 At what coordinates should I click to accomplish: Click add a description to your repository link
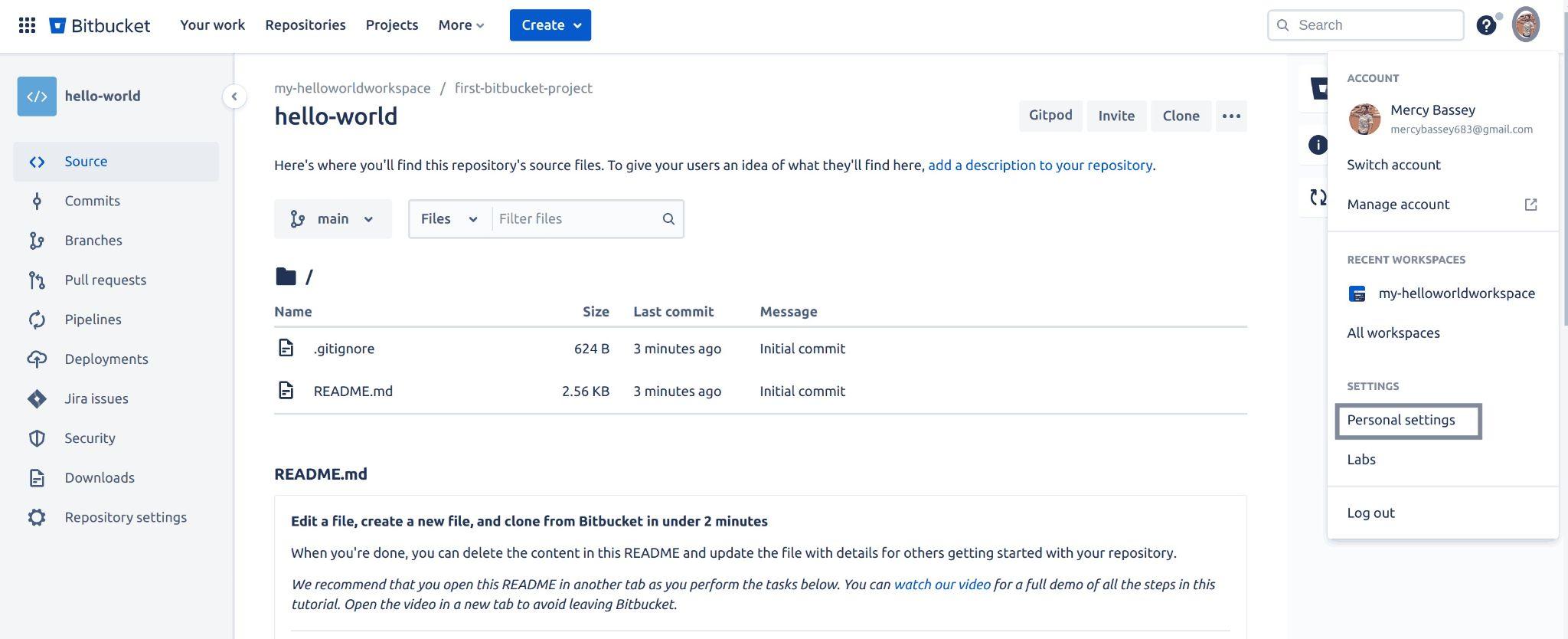click(1040, 165)
